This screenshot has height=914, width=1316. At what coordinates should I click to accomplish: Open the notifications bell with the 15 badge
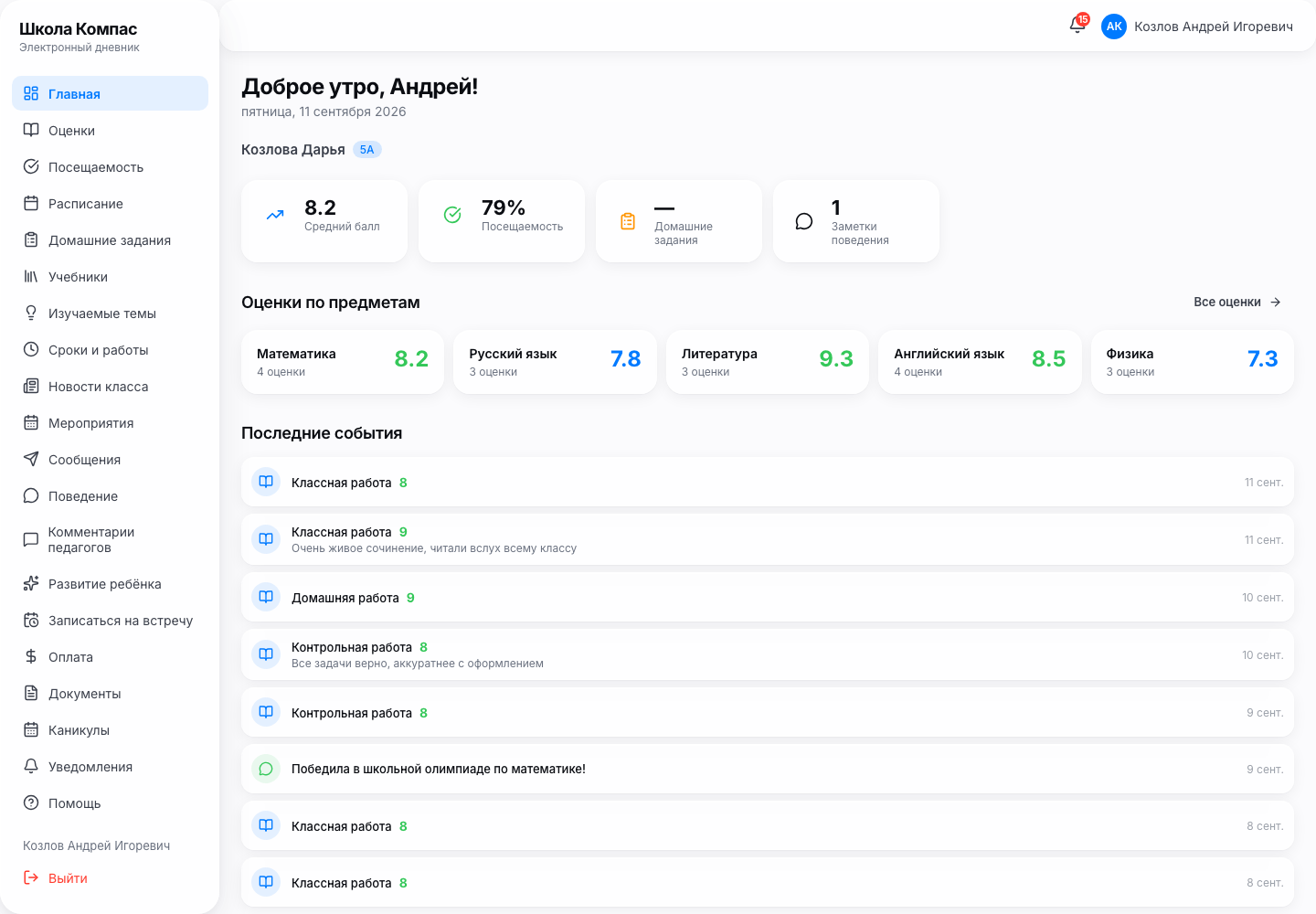point(1077,26)
